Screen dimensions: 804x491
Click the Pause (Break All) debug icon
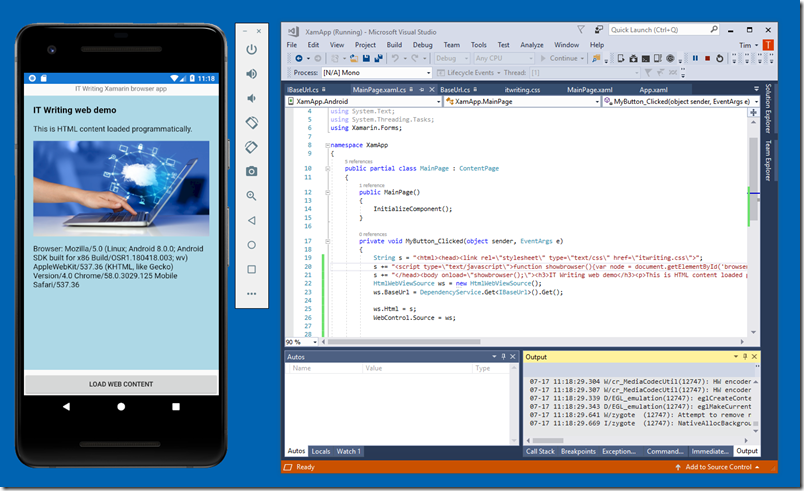coord(695,58)
